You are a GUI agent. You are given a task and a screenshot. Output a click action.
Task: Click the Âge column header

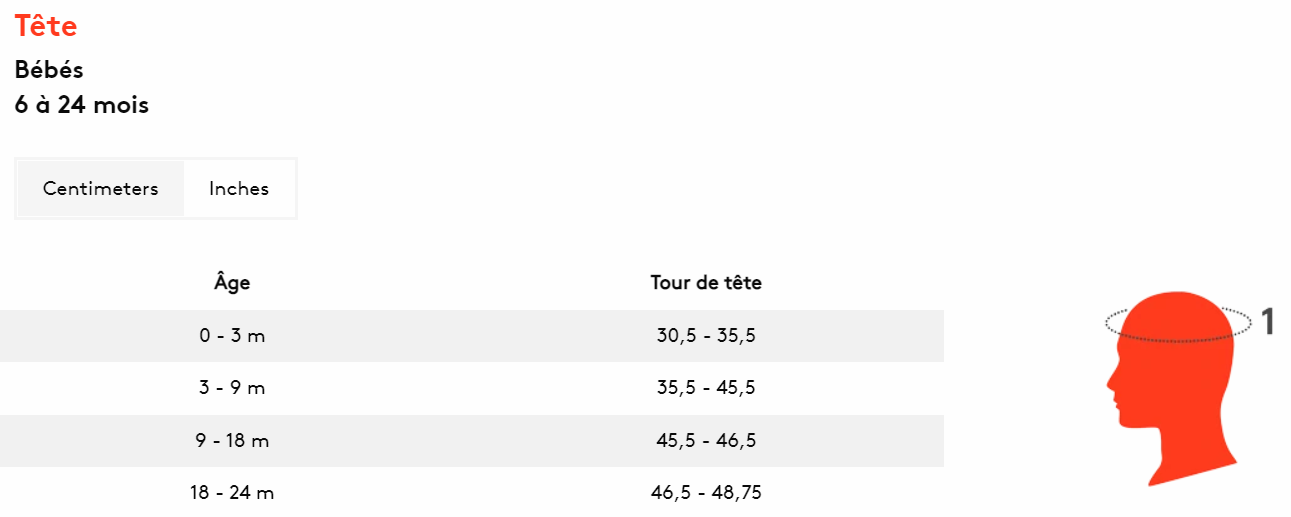click(x=232, y=282)
